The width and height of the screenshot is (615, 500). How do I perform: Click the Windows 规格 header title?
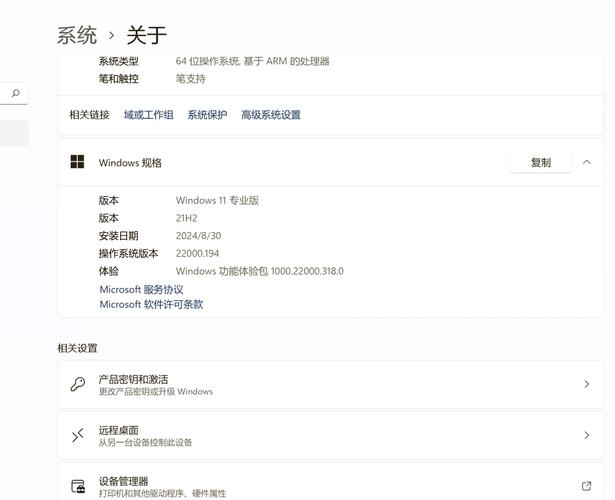click(130, 163)
